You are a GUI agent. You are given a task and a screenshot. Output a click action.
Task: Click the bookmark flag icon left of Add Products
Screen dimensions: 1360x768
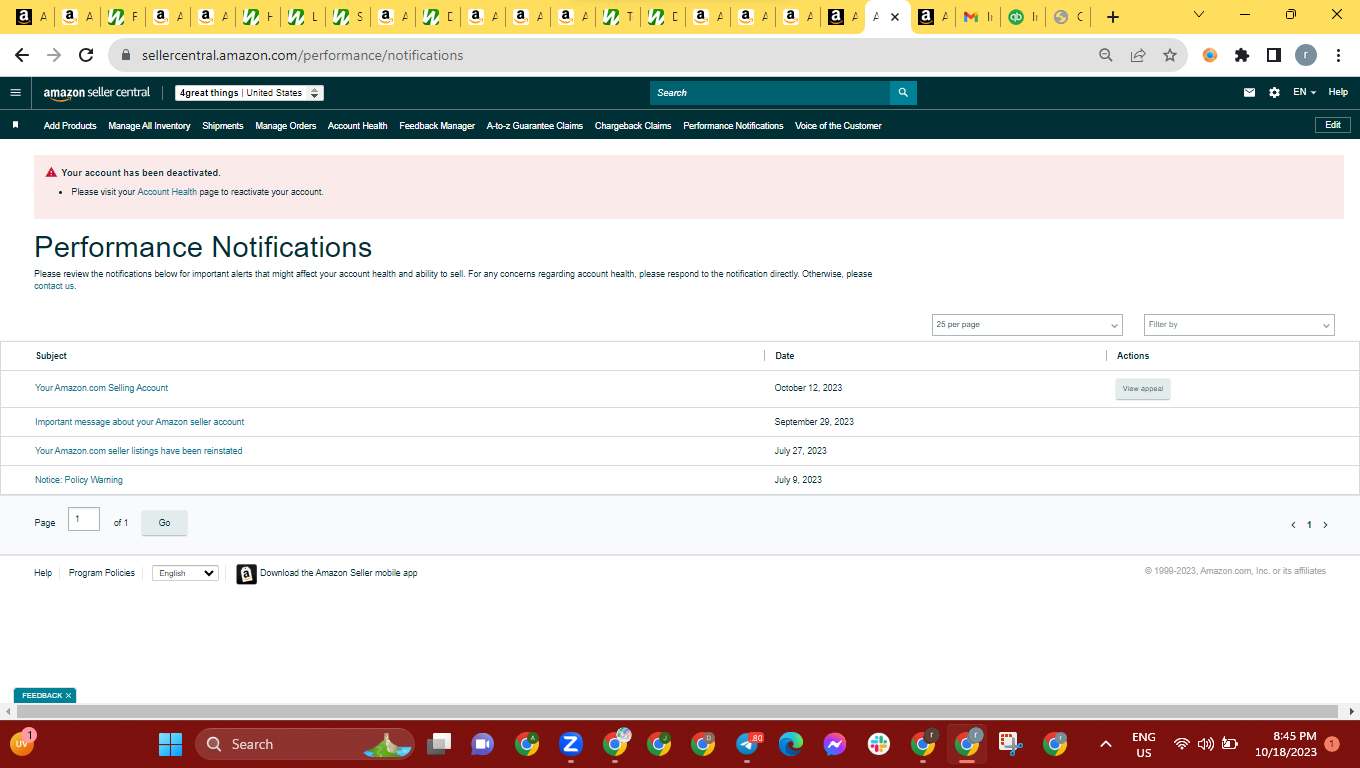point(15,126)
